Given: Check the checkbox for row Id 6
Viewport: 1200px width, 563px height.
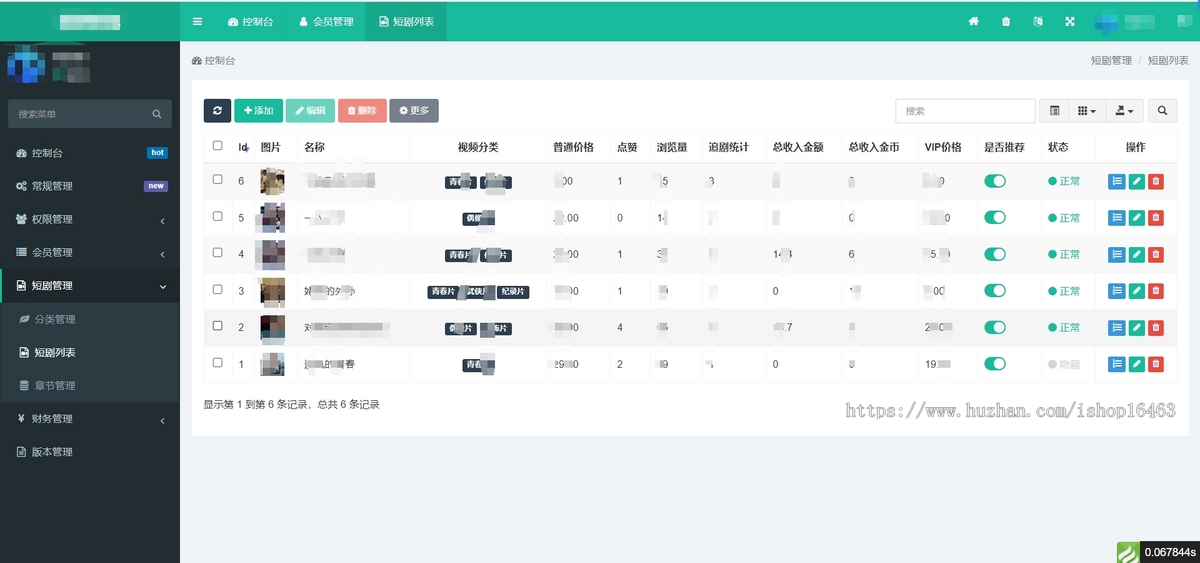Looking at the screenshot, I should coord(218,180).
